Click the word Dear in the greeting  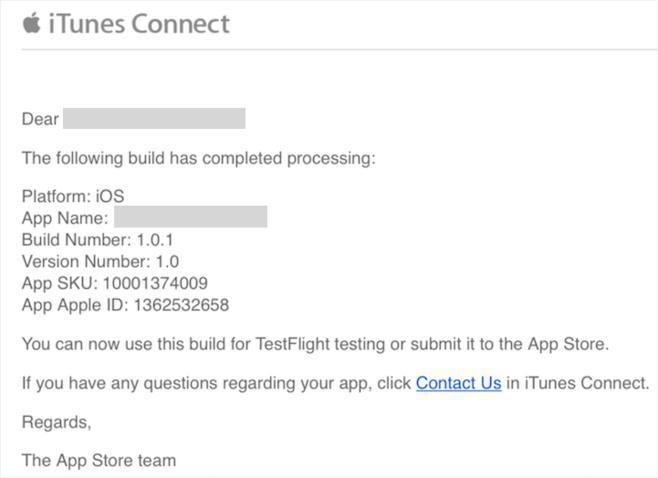tap(40, 119)
